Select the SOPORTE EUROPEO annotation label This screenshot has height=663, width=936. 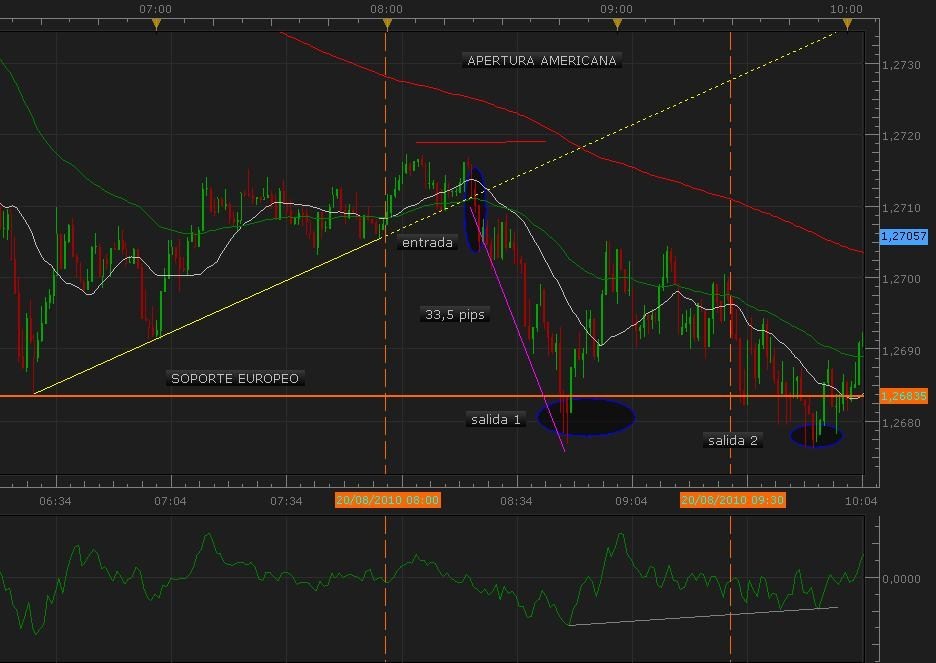(x=235, y=378)
